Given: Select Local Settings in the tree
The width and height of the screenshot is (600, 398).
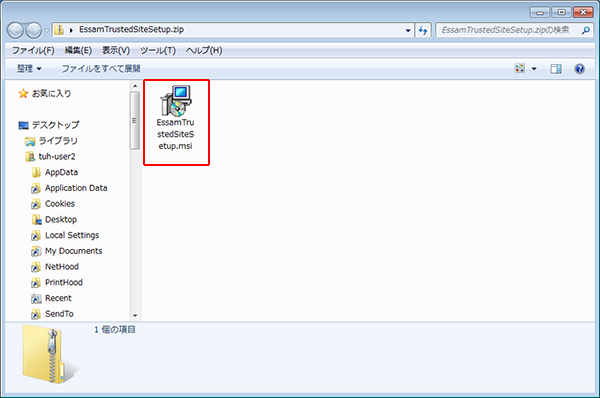Looking at the screenshot, I should (x=72, y=235).
